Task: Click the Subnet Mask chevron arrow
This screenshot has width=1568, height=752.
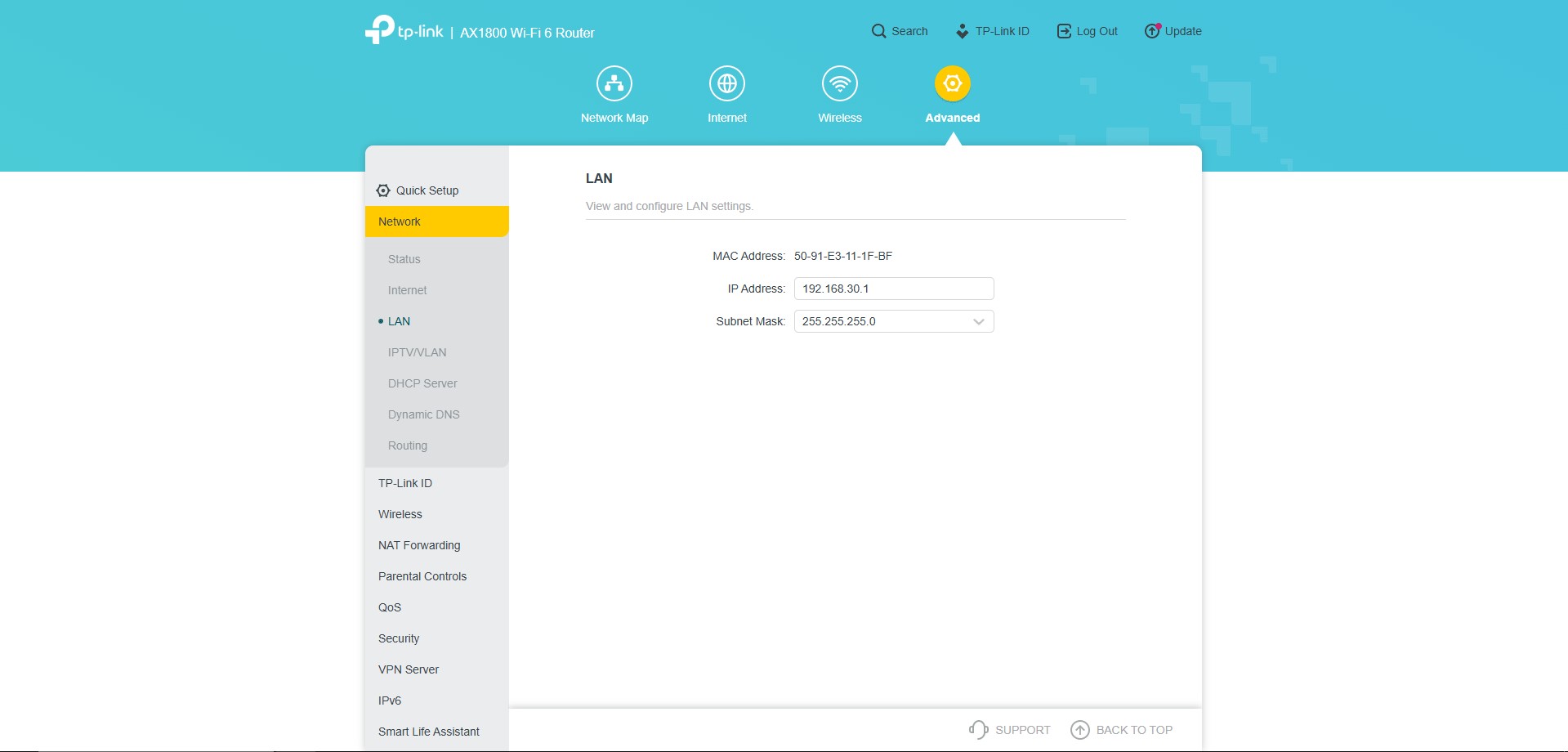Action: [x=979, y=322]
